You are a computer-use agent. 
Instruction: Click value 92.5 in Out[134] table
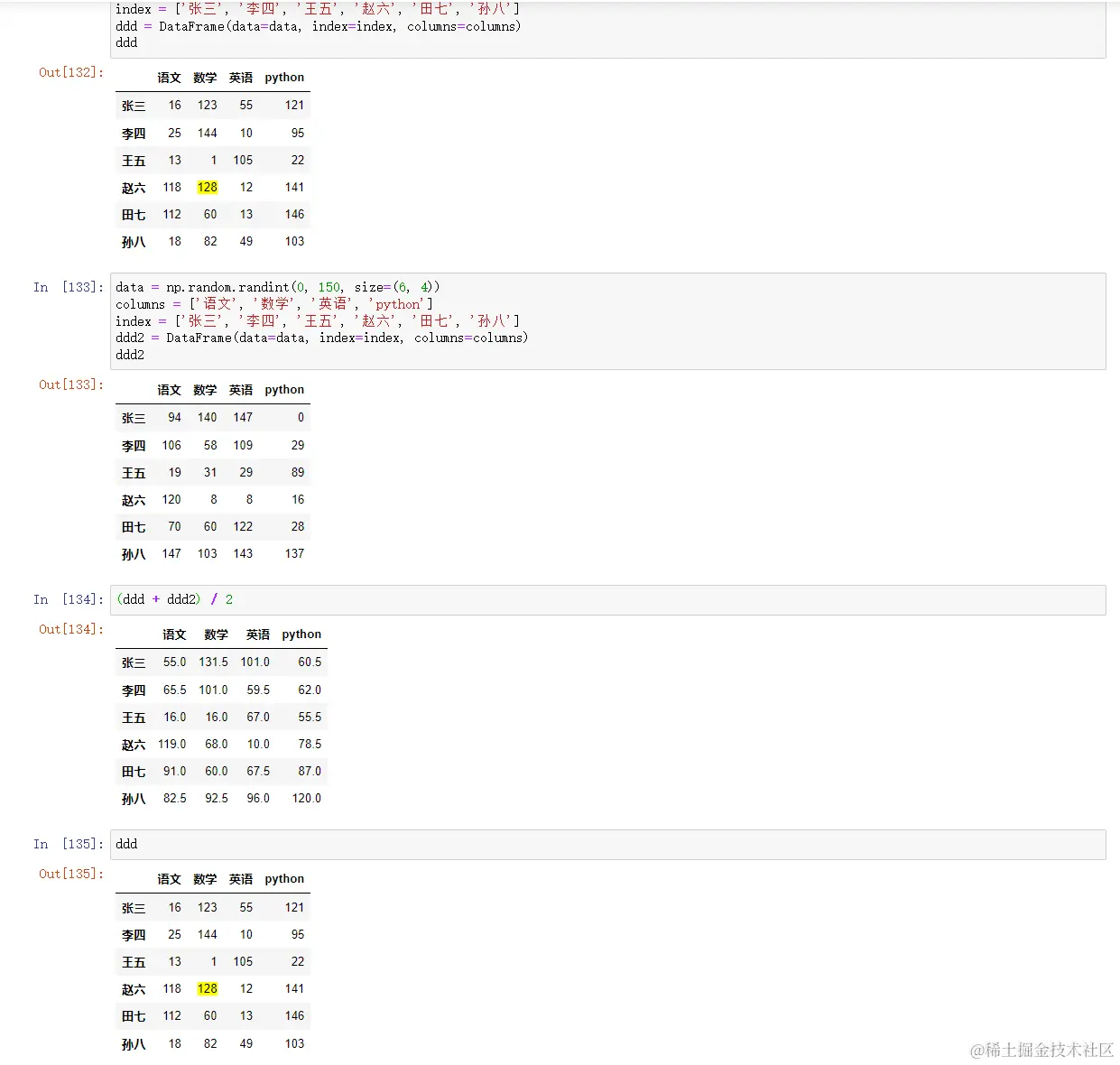click(x=217, y=798)
